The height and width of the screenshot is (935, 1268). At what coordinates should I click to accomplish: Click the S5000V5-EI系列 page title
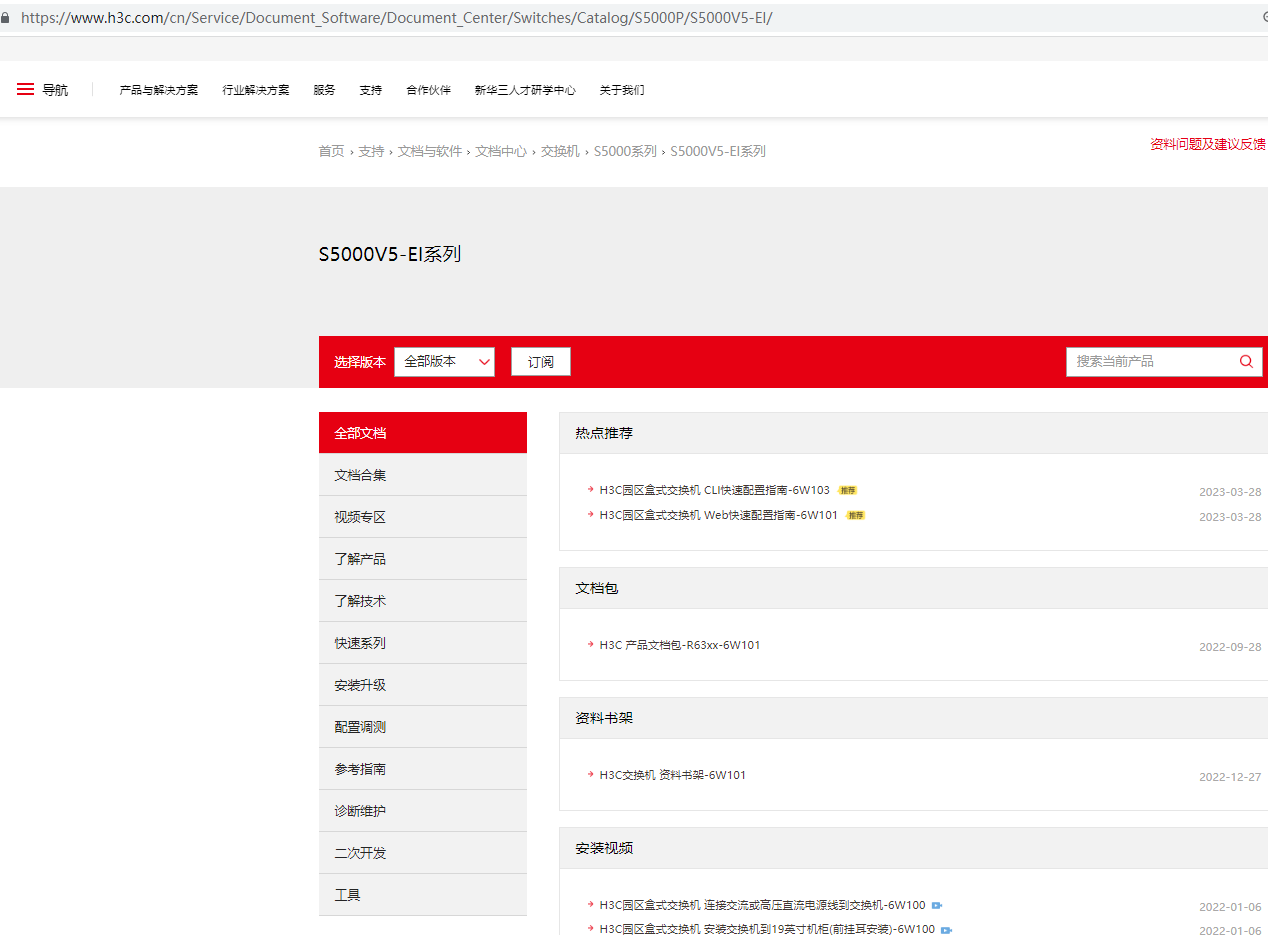pos(390,254)
